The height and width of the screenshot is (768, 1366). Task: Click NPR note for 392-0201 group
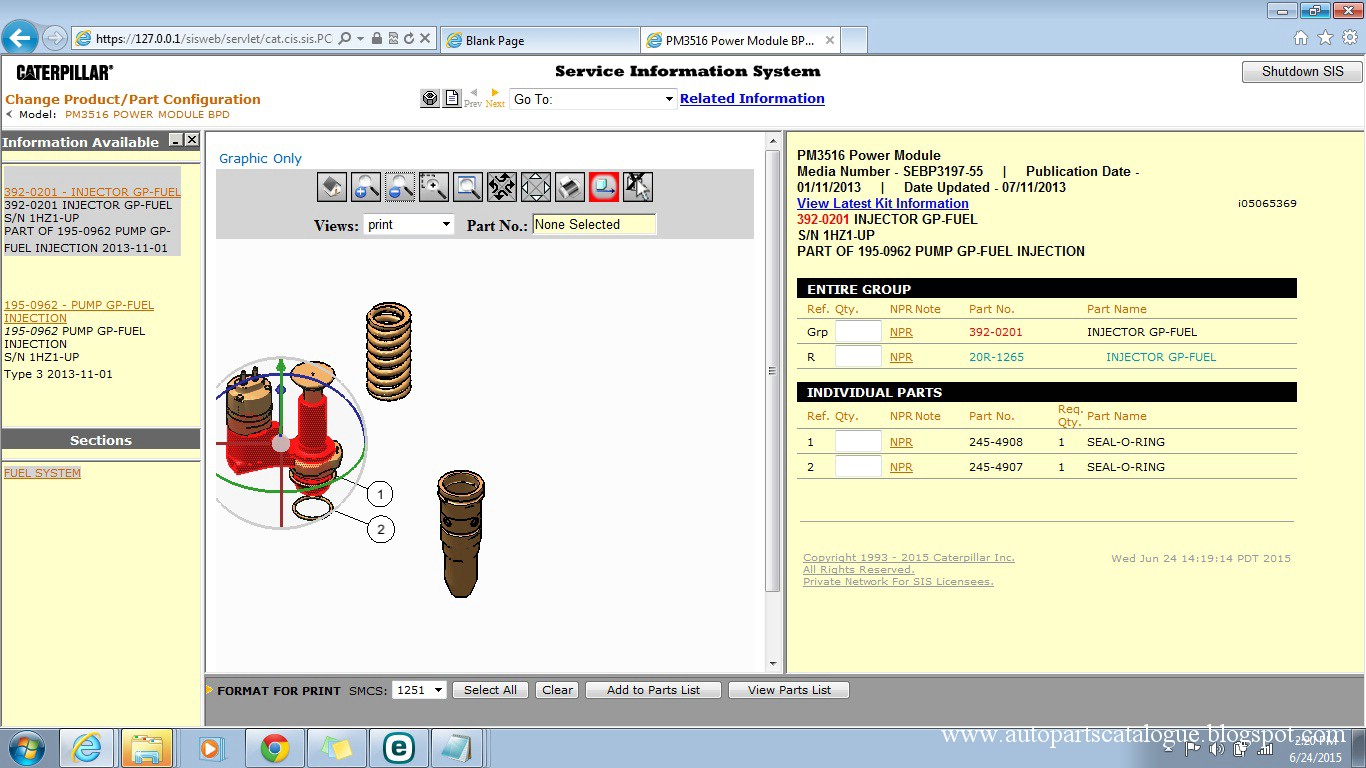901,332
